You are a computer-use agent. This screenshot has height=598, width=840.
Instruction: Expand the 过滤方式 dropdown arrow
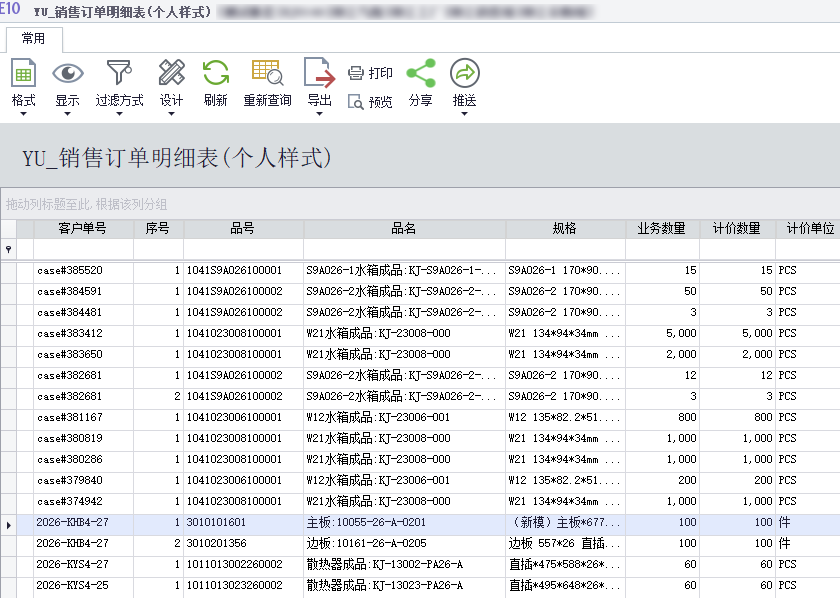119,114
